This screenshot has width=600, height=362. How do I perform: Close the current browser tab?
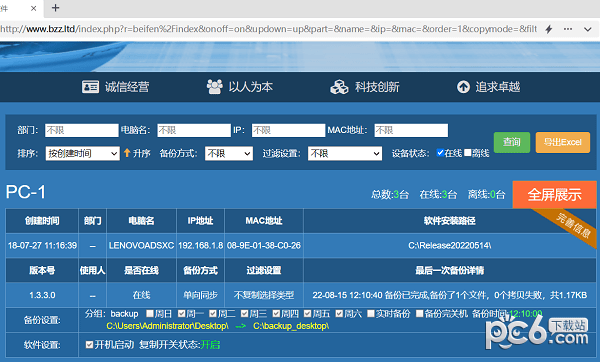click(33, 8)
